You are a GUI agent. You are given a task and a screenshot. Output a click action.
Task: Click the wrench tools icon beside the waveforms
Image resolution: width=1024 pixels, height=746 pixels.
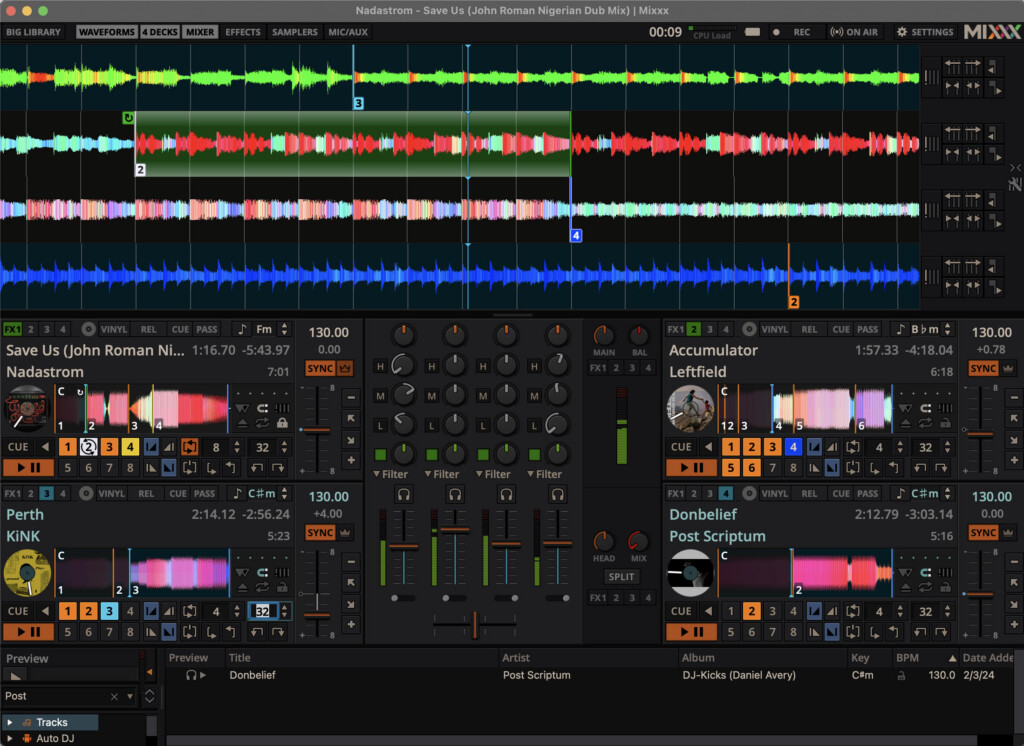pos(1015,184)
